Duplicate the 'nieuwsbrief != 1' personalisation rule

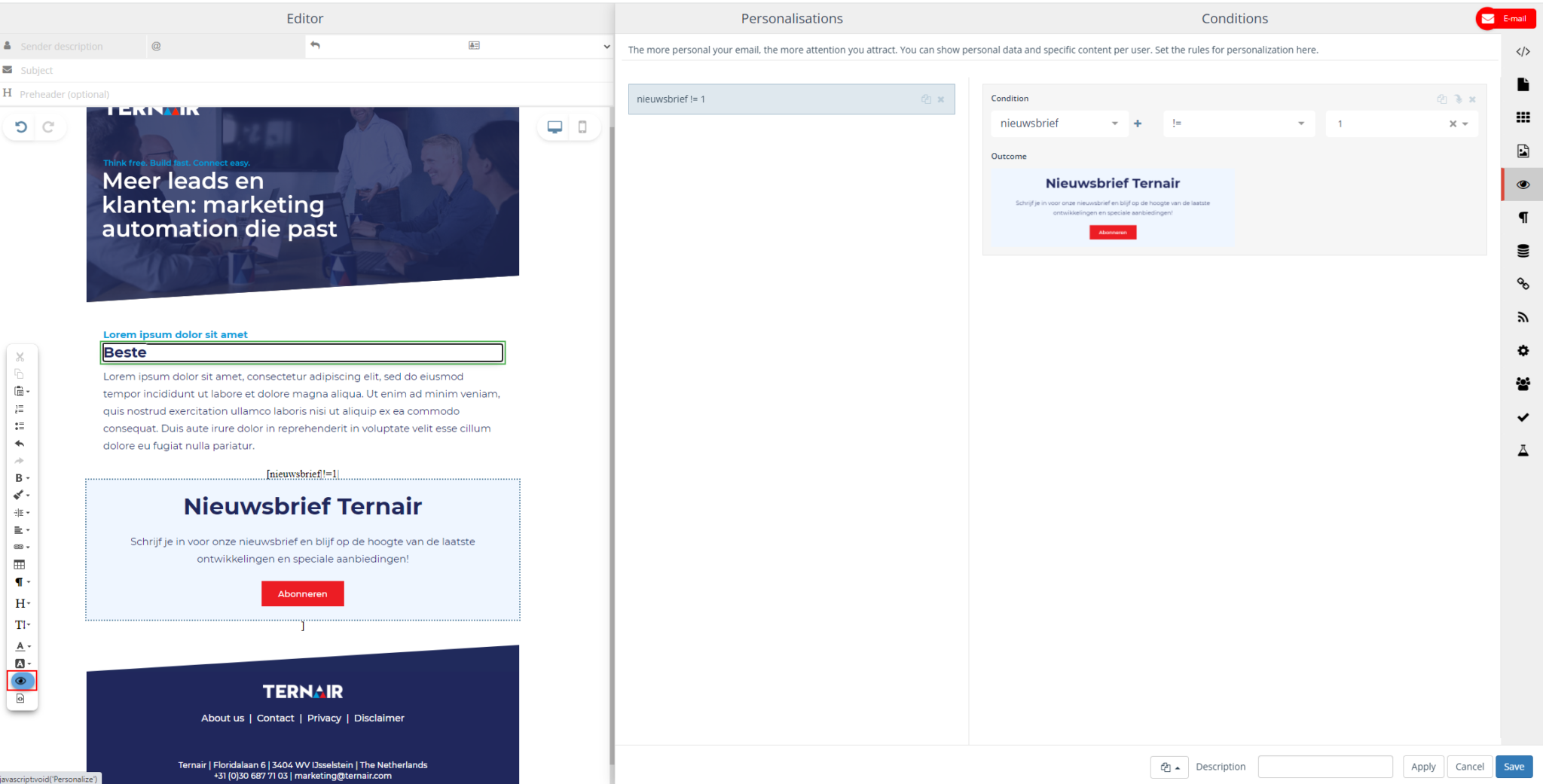(926, 99)
